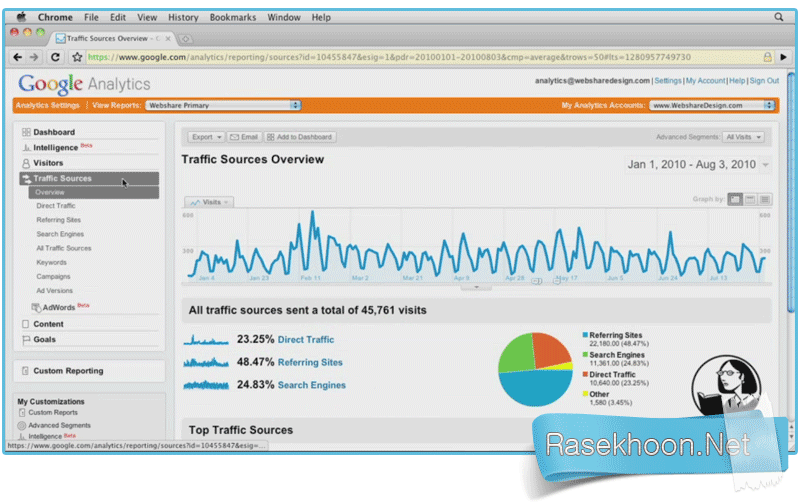Click the Sign Out link
Viewport: 800px width, 504px height.
[x=764, y=81]
